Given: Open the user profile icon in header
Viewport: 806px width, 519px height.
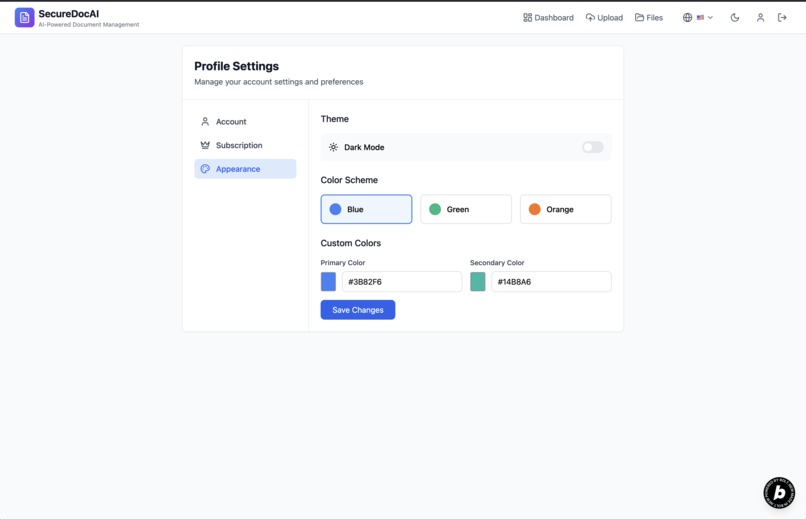Looking at the screenshot, I should (x=760, y=17).
